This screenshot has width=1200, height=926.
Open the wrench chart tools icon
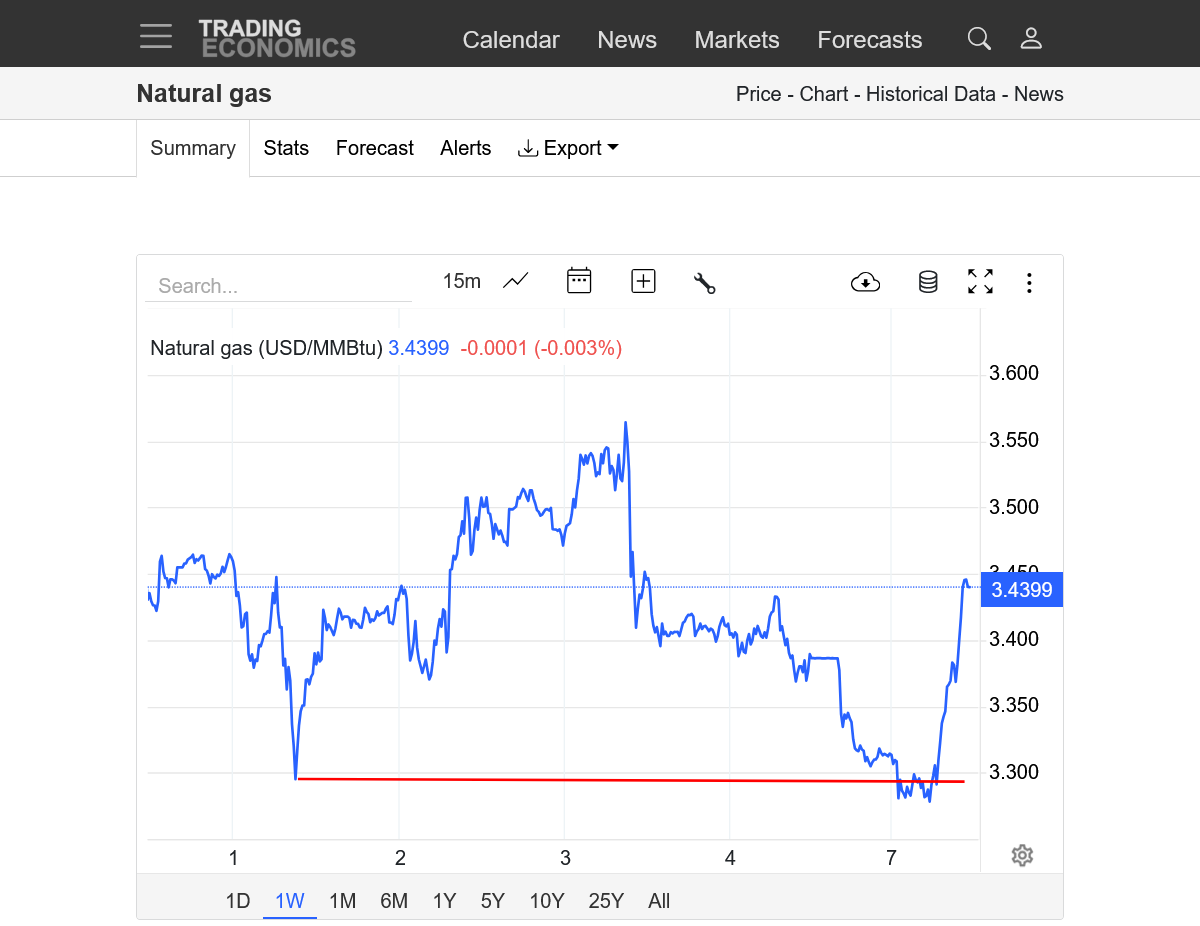(x=704, y=282)
